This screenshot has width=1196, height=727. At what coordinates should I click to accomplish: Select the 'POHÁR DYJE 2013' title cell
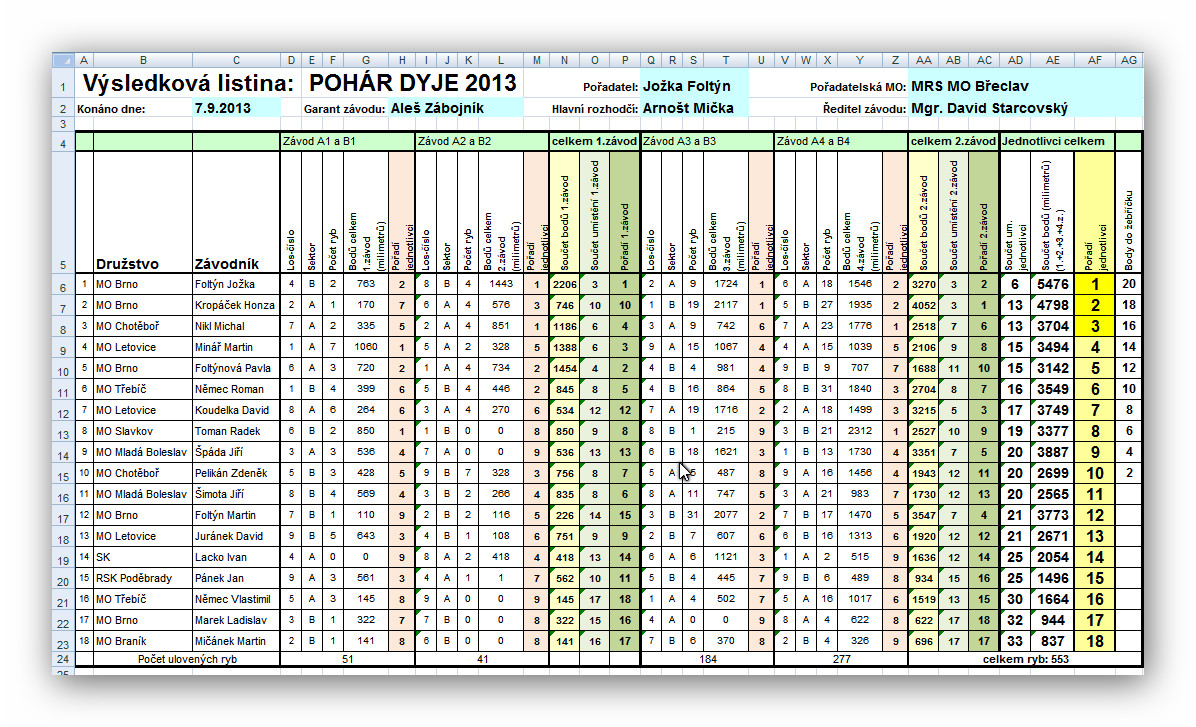[x=413, y=83]
